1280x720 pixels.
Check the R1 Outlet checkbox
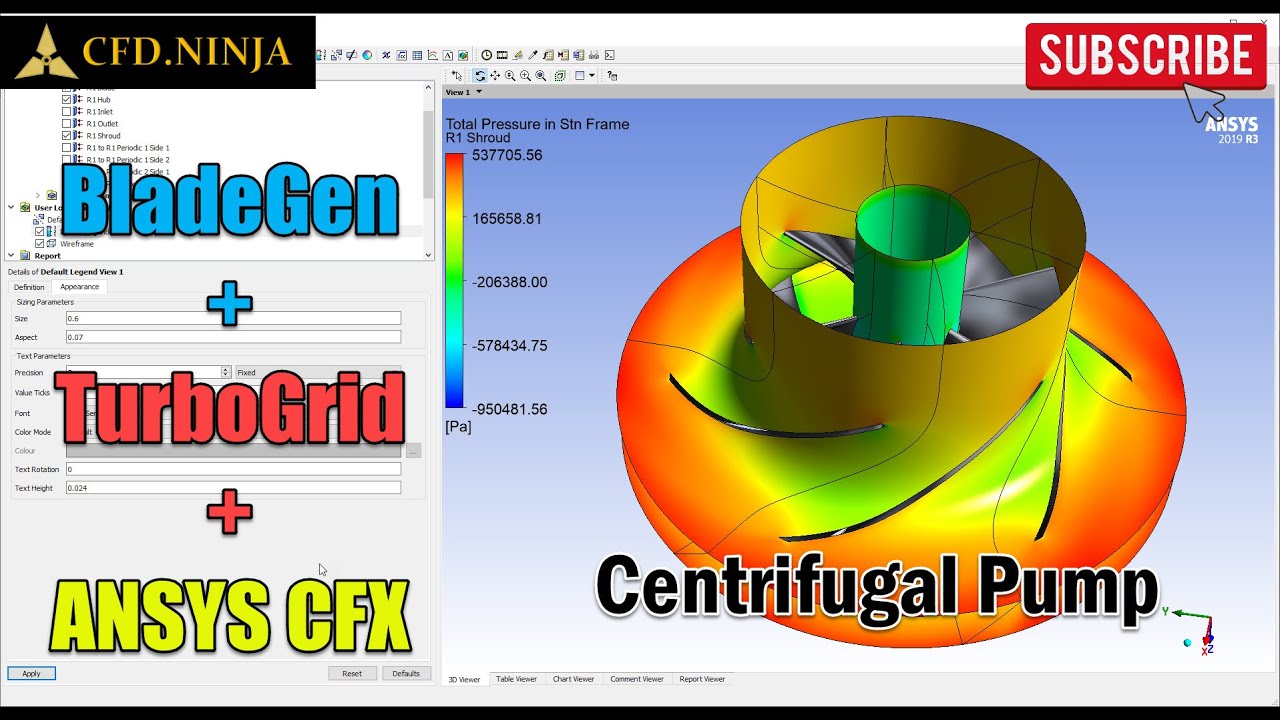67,124
